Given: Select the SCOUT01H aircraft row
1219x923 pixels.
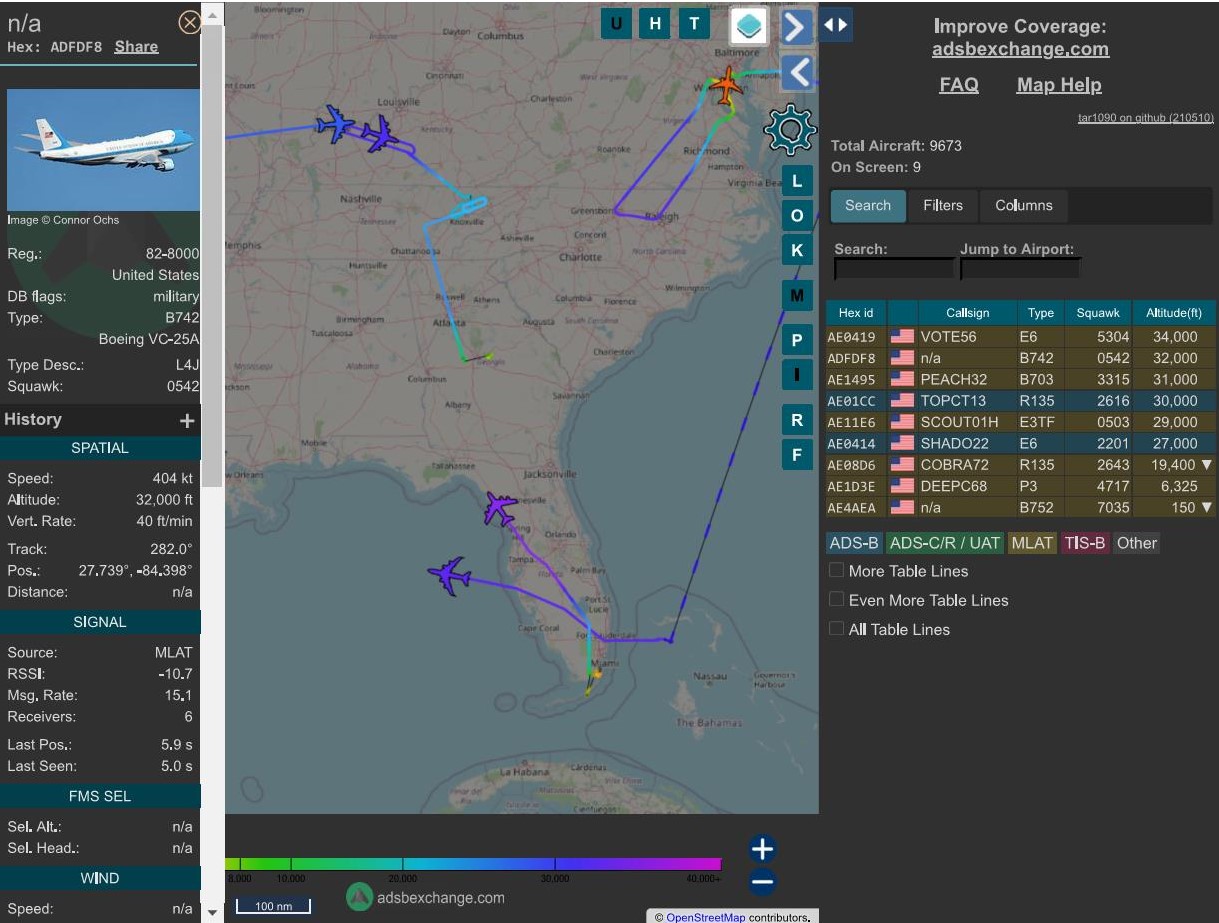Looking at the screenshot, I should 1021,422.
